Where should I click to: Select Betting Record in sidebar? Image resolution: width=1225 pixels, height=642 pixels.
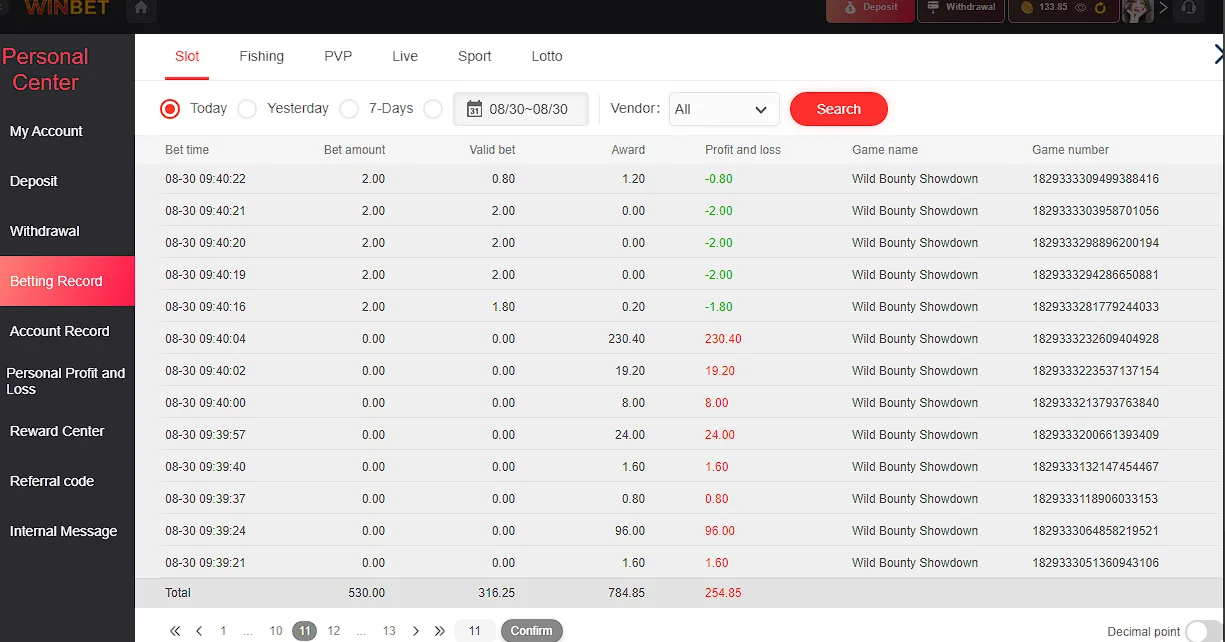pyautogui.click(x=67, y=281)
